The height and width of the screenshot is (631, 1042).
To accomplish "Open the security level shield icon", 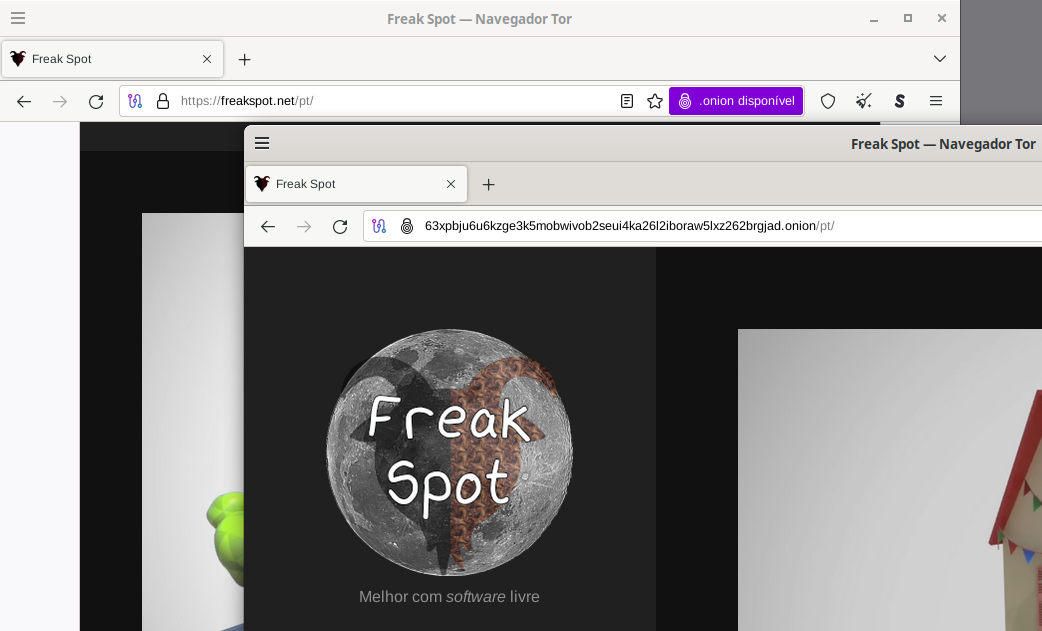I will pyautogui.click(x=828, y=101).
